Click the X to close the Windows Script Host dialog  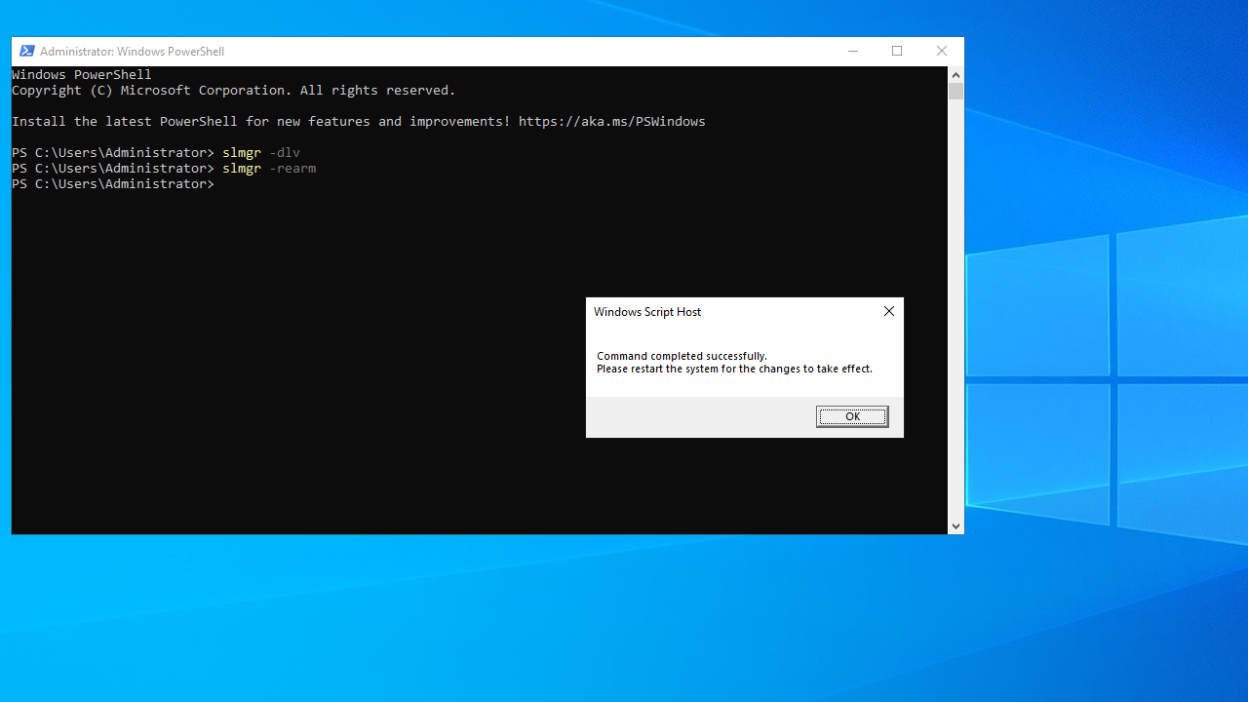coord(888,311)
